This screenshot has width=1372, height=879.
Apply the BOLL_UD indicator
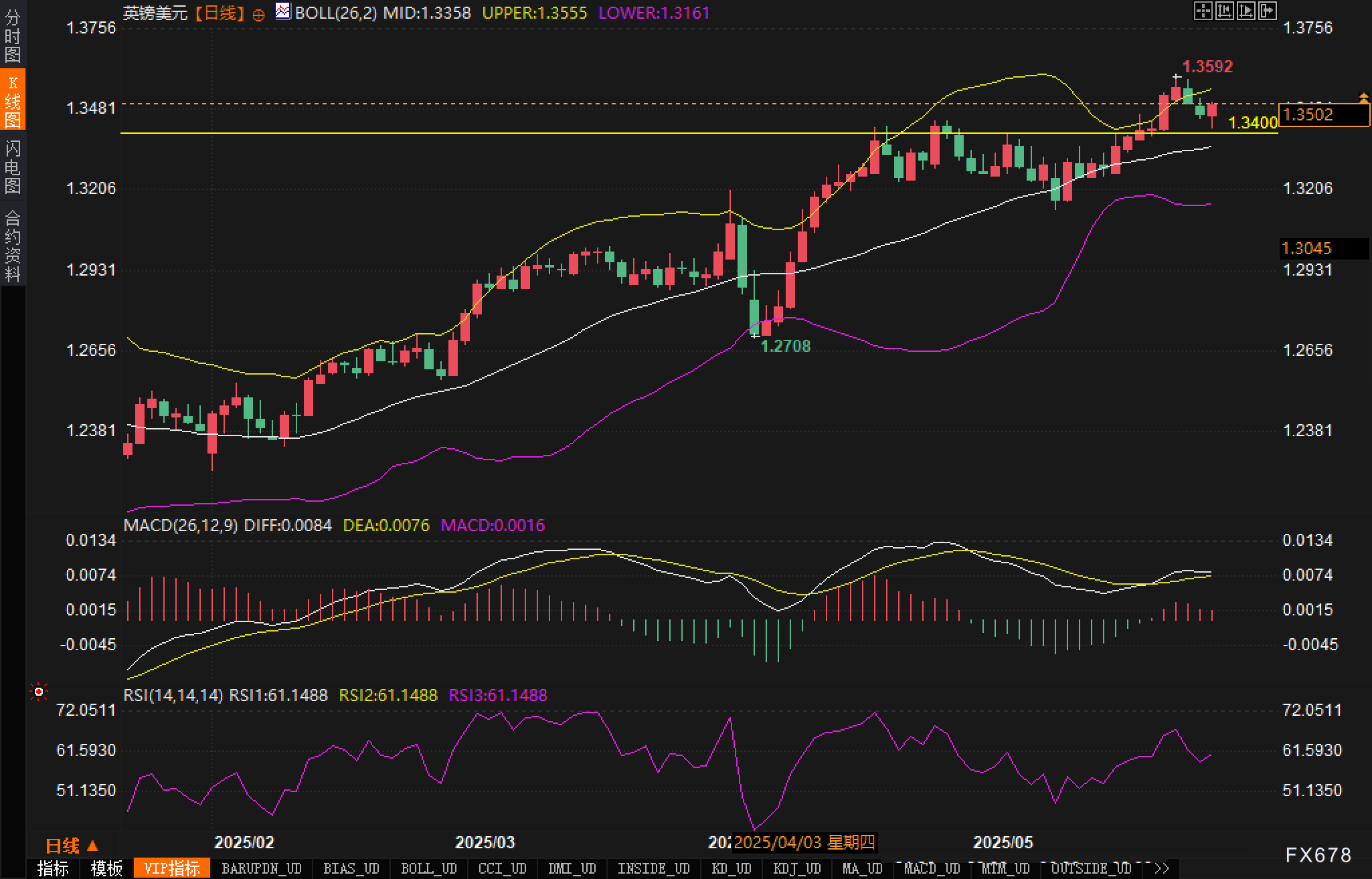pyautogui.click(x=428, y=869)
